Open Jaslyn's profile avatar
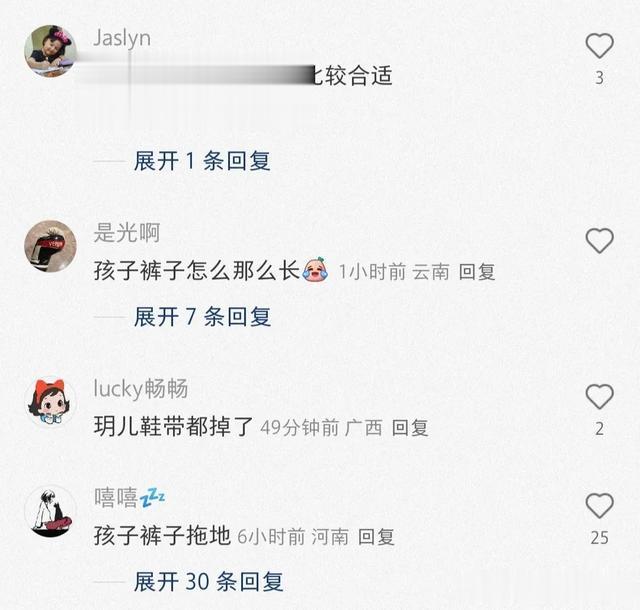 coord(51,51)
